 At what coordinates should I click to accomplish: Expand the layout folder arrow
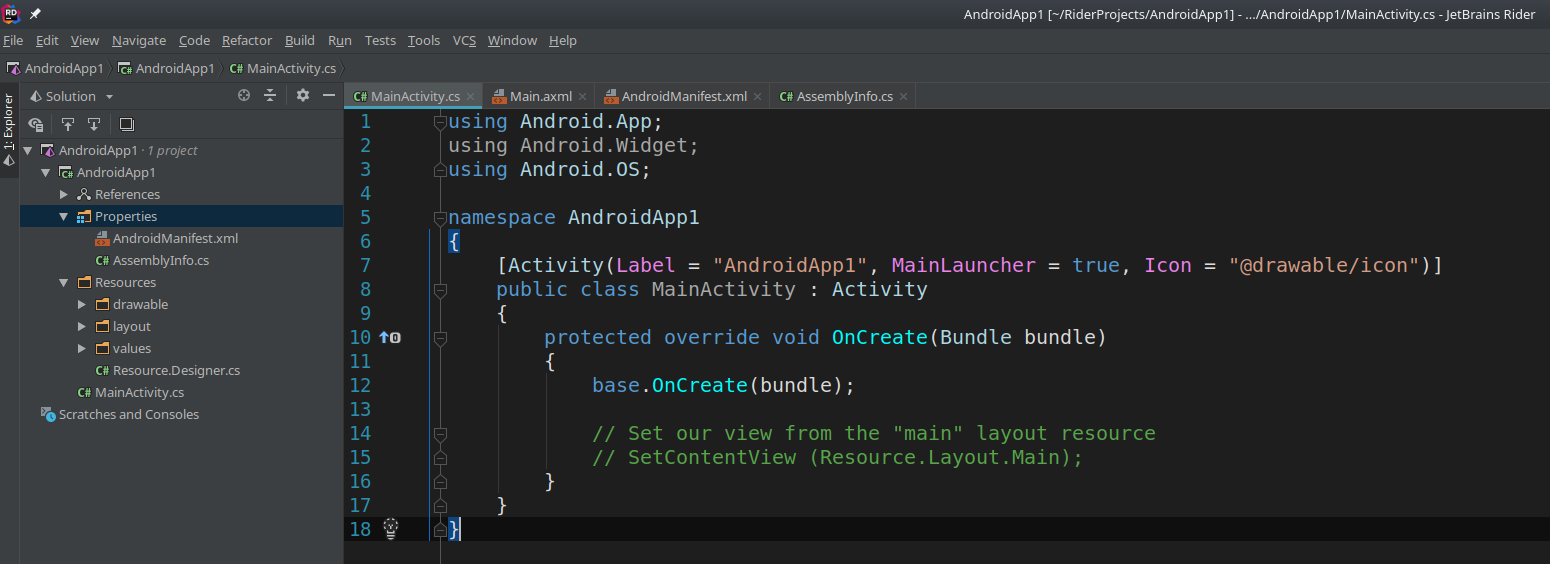pyautogui.click(x=82, y=327)
